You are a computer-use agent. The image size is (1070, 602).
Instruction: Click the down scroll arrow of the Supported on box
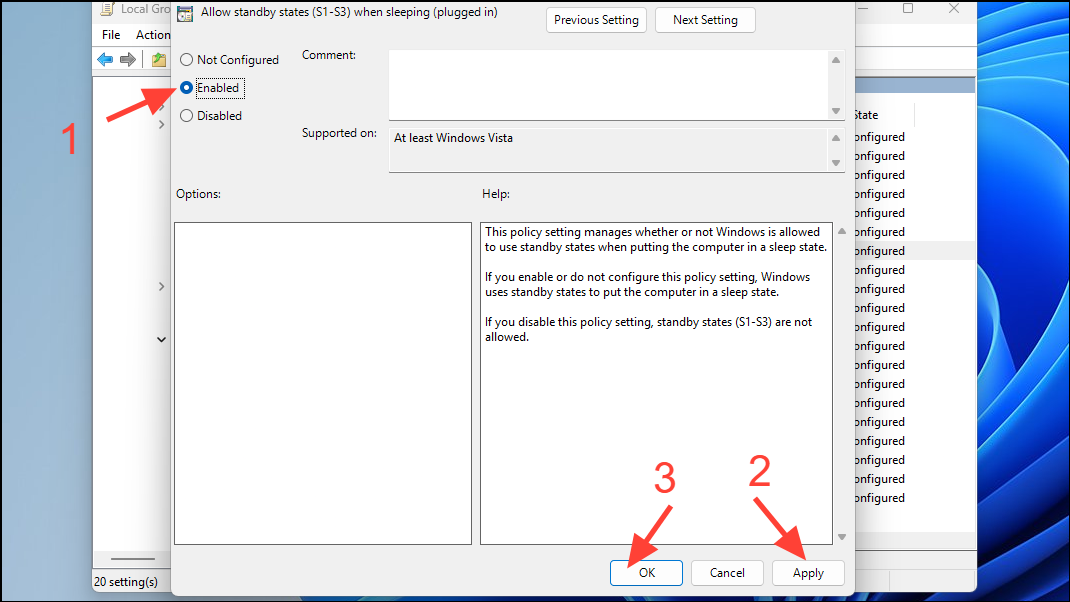pos(837,162)
